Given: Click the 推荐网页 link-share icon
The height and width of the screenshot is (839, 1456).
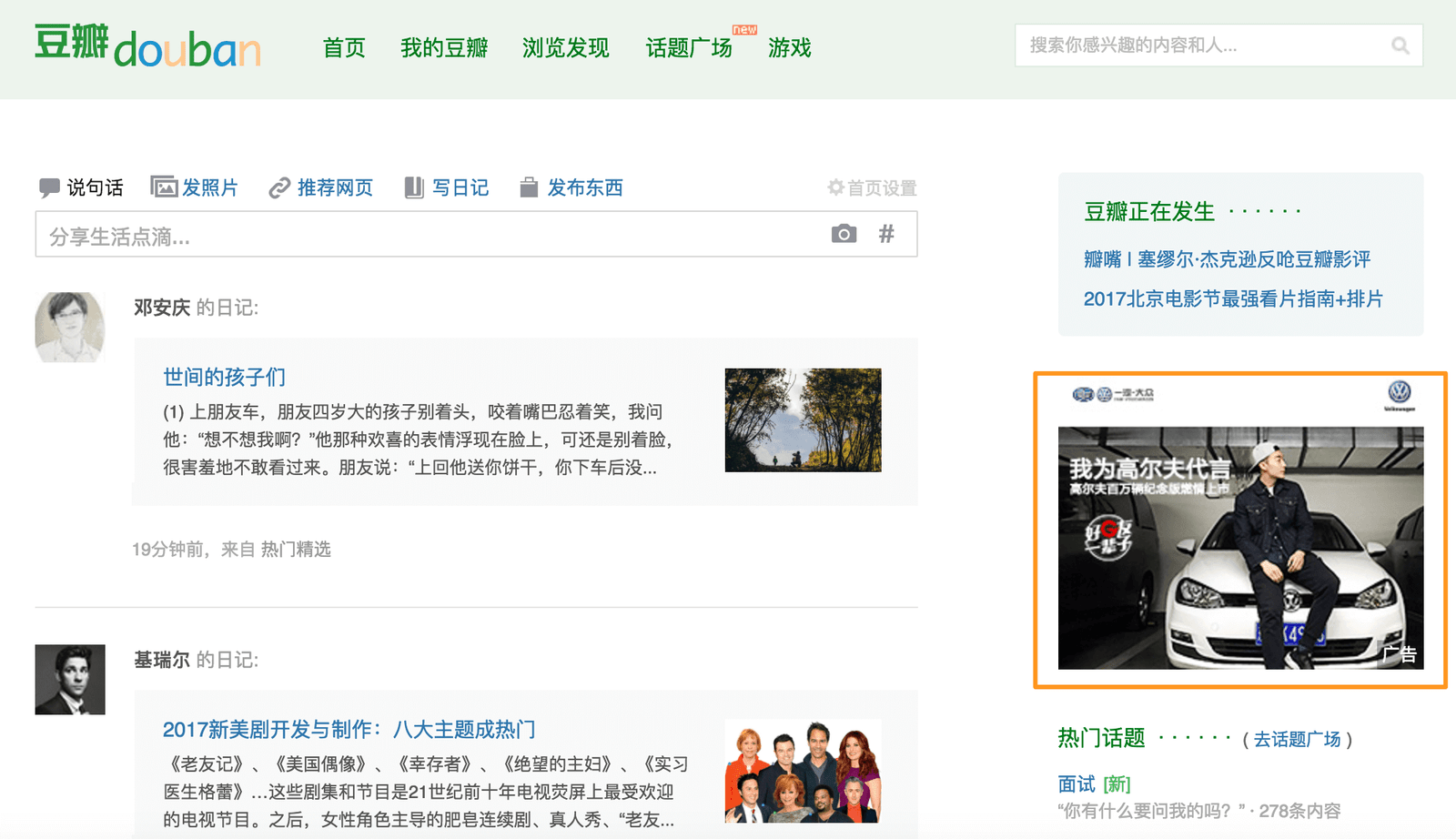Looking at the screenshot, I should point(278,187).
